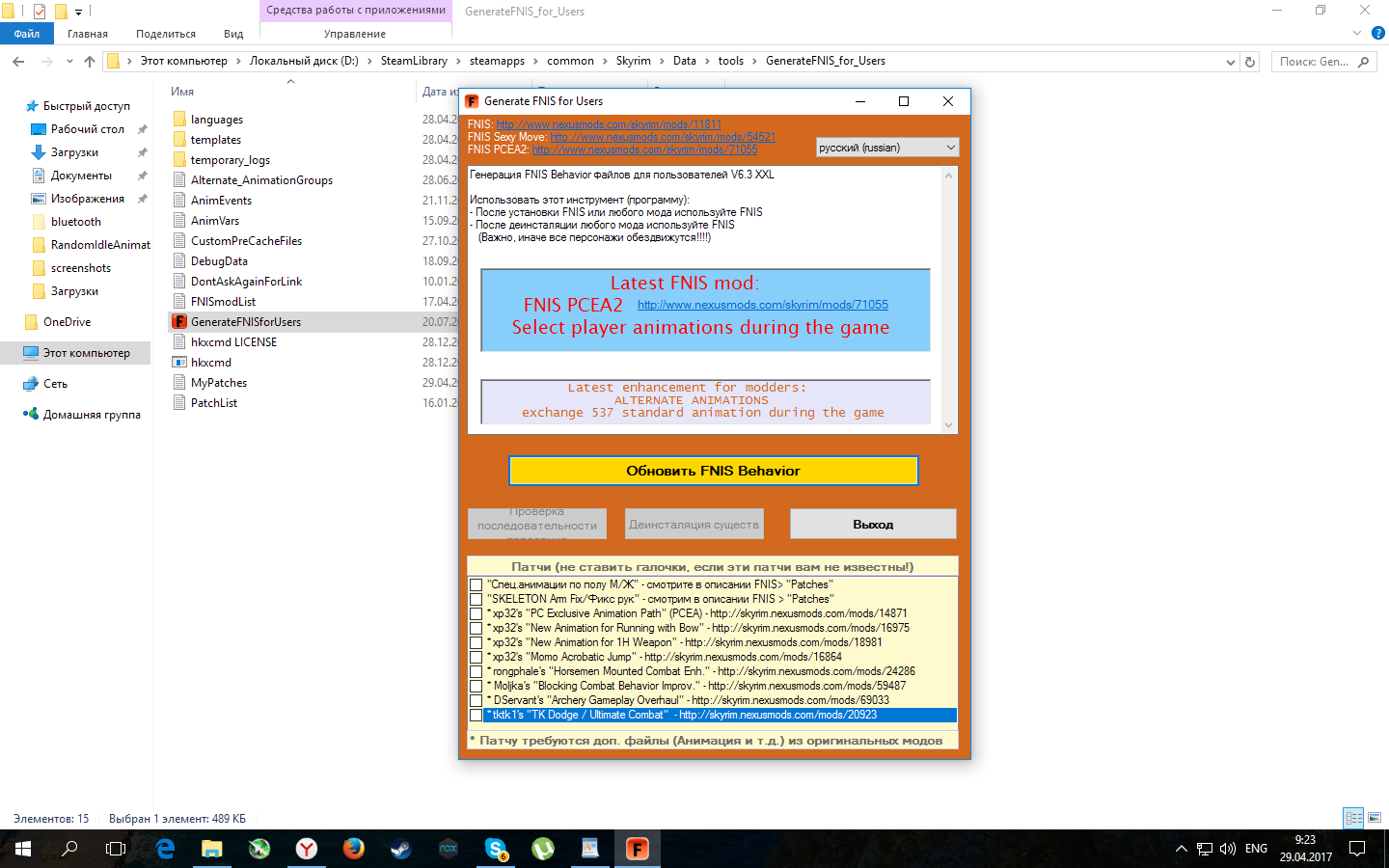Check PC Exclusive Animation Path patch
The image size is (1389, 868).
pyautogui.click(x=476, y=613)
